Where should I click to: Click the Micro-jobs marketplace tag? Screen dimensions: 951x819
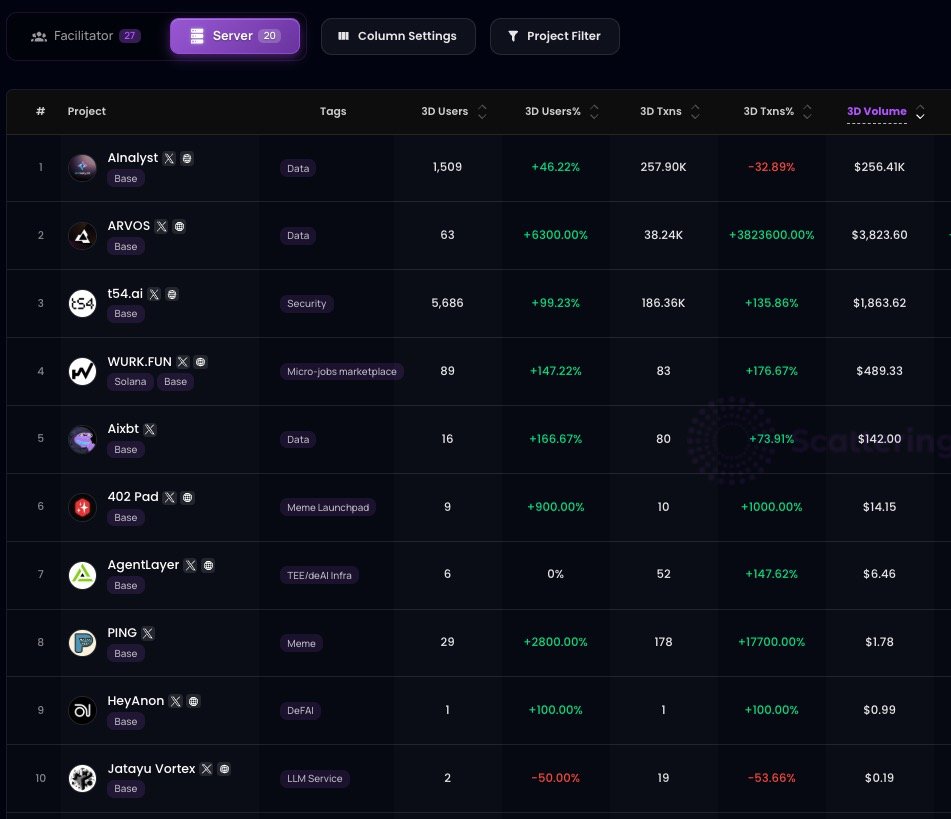pyautogui.click(x=342, y=371)
